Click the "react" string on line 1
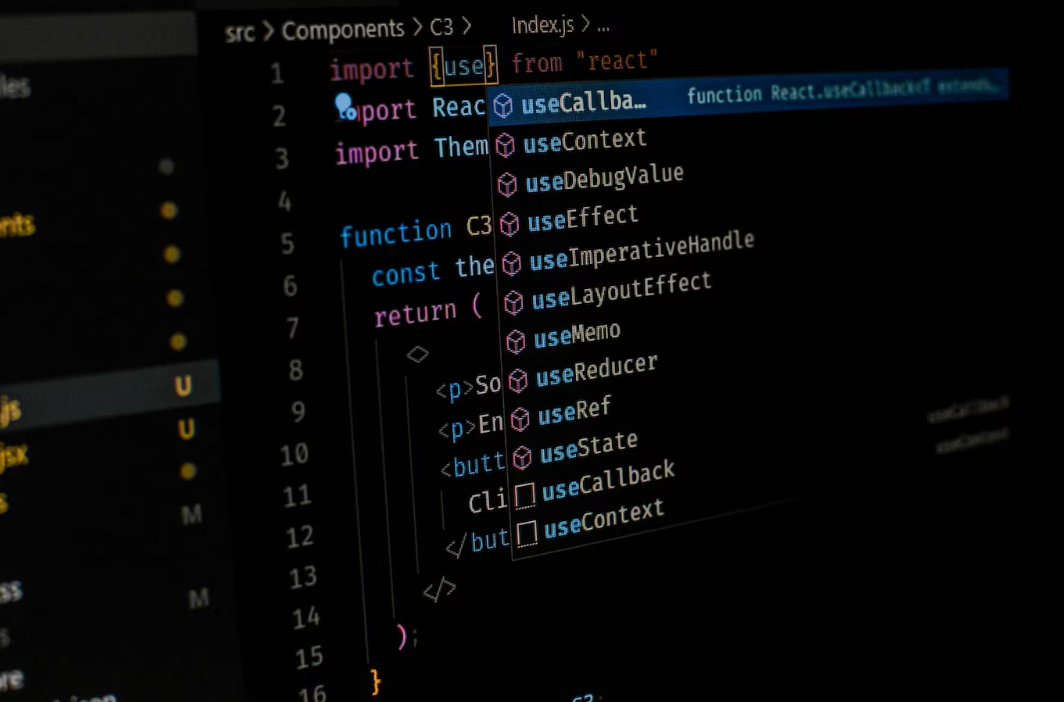The height and width of the screenshot is (702, 1064). point(617,61)
